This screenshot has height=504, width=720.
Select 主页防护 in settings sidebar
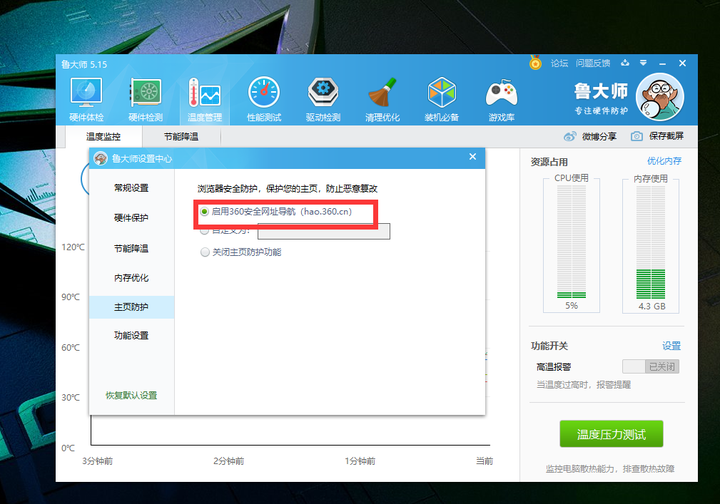[131, 307]
